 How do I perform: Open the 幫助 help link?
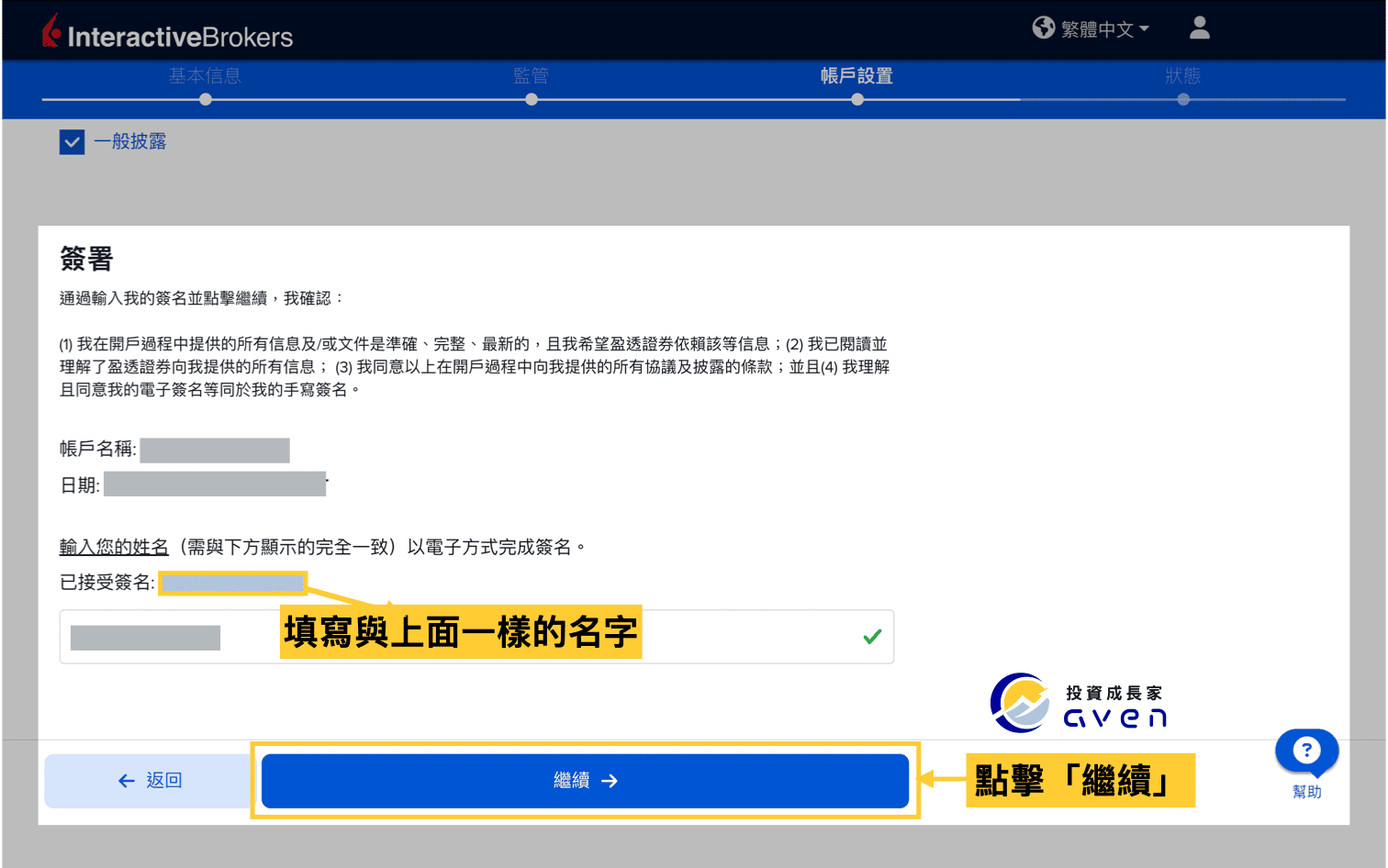click(1306, 790)
